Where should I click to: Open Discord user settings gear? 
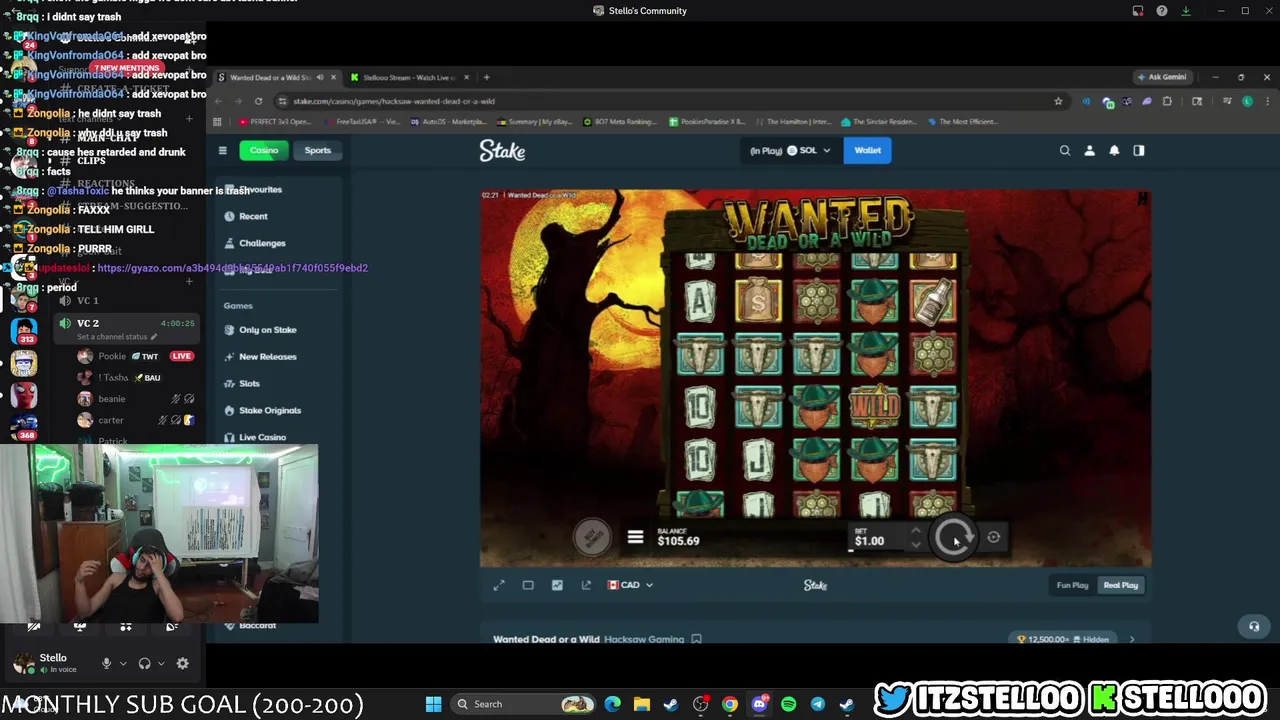tap(182, 663)
